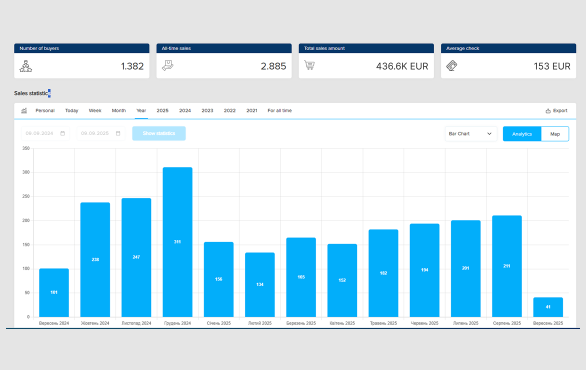
Task: Select the Year tab
Action: tap(141, 111)
